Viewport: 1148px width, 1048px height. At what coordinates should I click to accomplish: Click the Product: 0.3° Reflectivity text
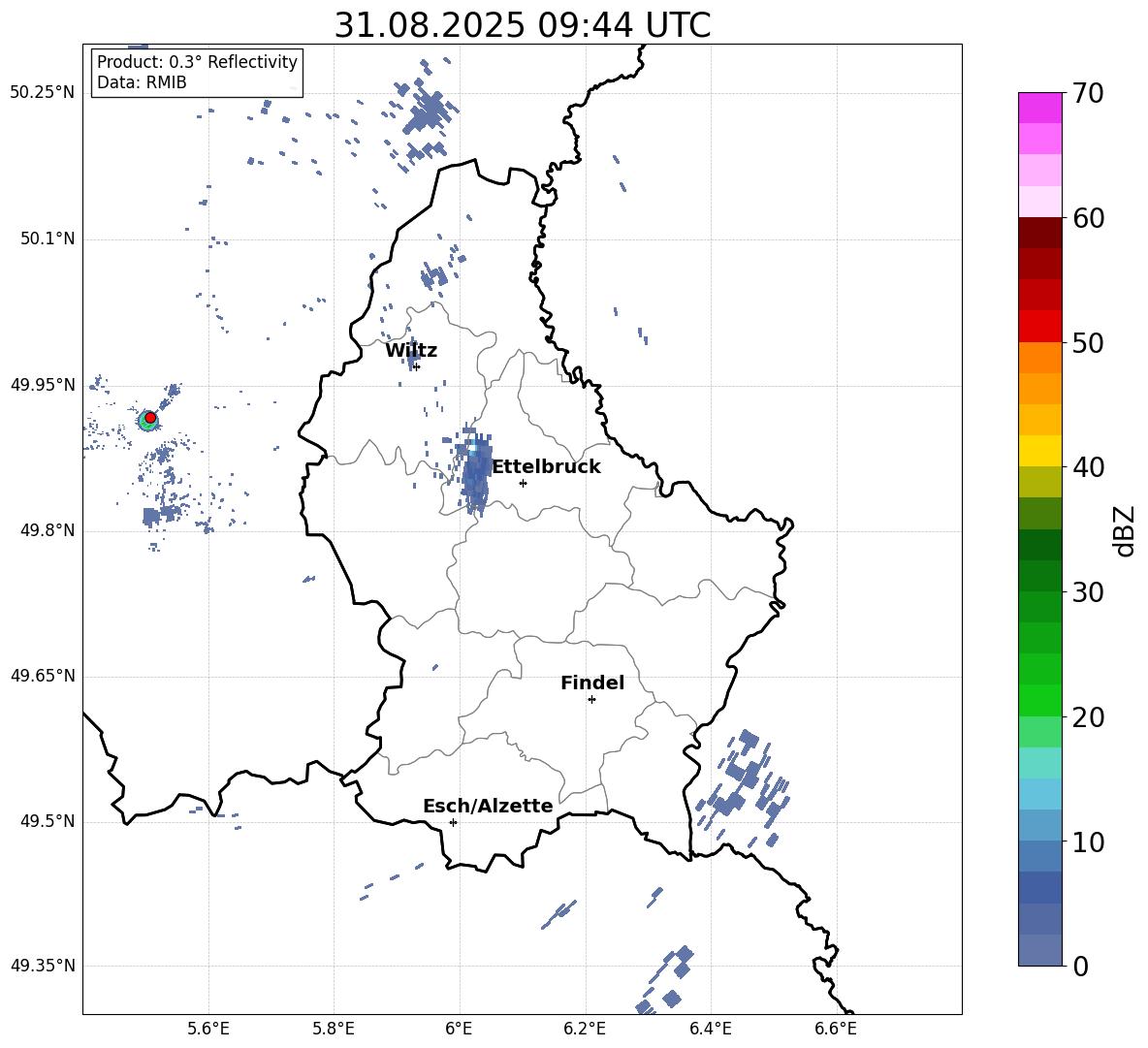click(197, 62)
